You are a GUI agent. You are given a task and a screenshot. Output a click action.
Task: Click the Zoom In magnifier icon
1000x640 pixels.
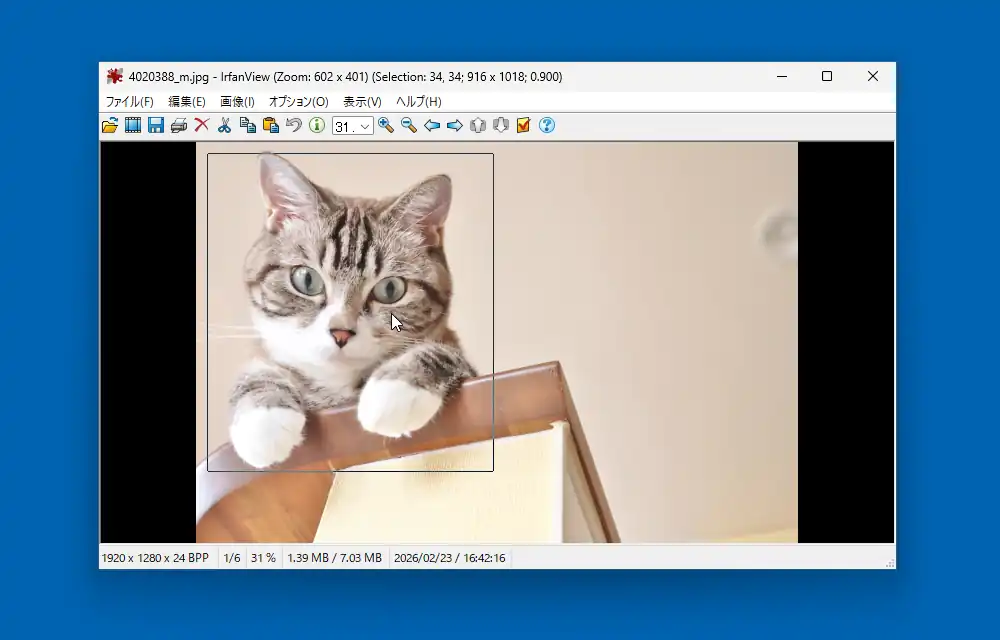pyautogui.click(x=386, y=125)
